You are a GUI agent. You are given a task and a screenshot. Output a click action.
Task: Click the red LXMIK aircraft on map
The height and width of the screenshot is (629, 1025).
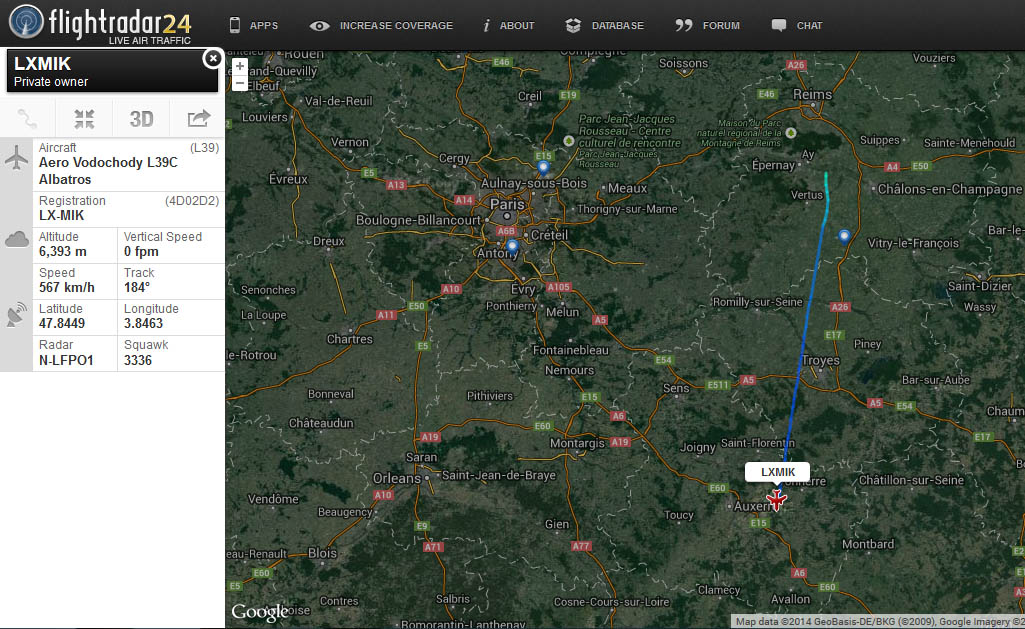[776, 500]
